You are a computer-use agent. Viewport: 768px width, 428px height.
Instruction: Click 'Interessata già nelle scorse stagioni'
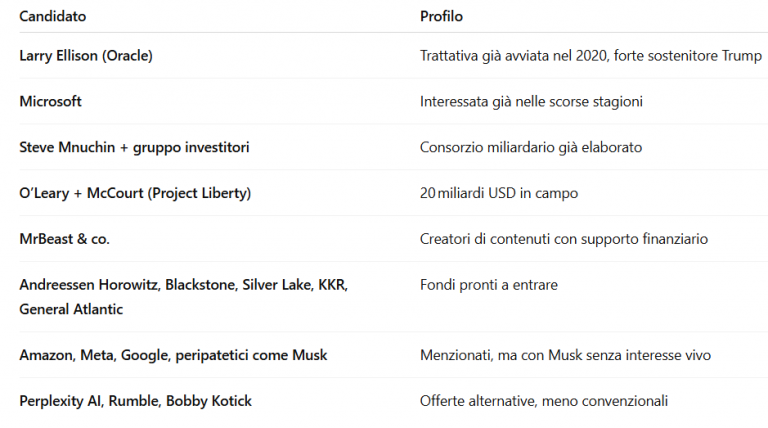[x=531, y=102]
